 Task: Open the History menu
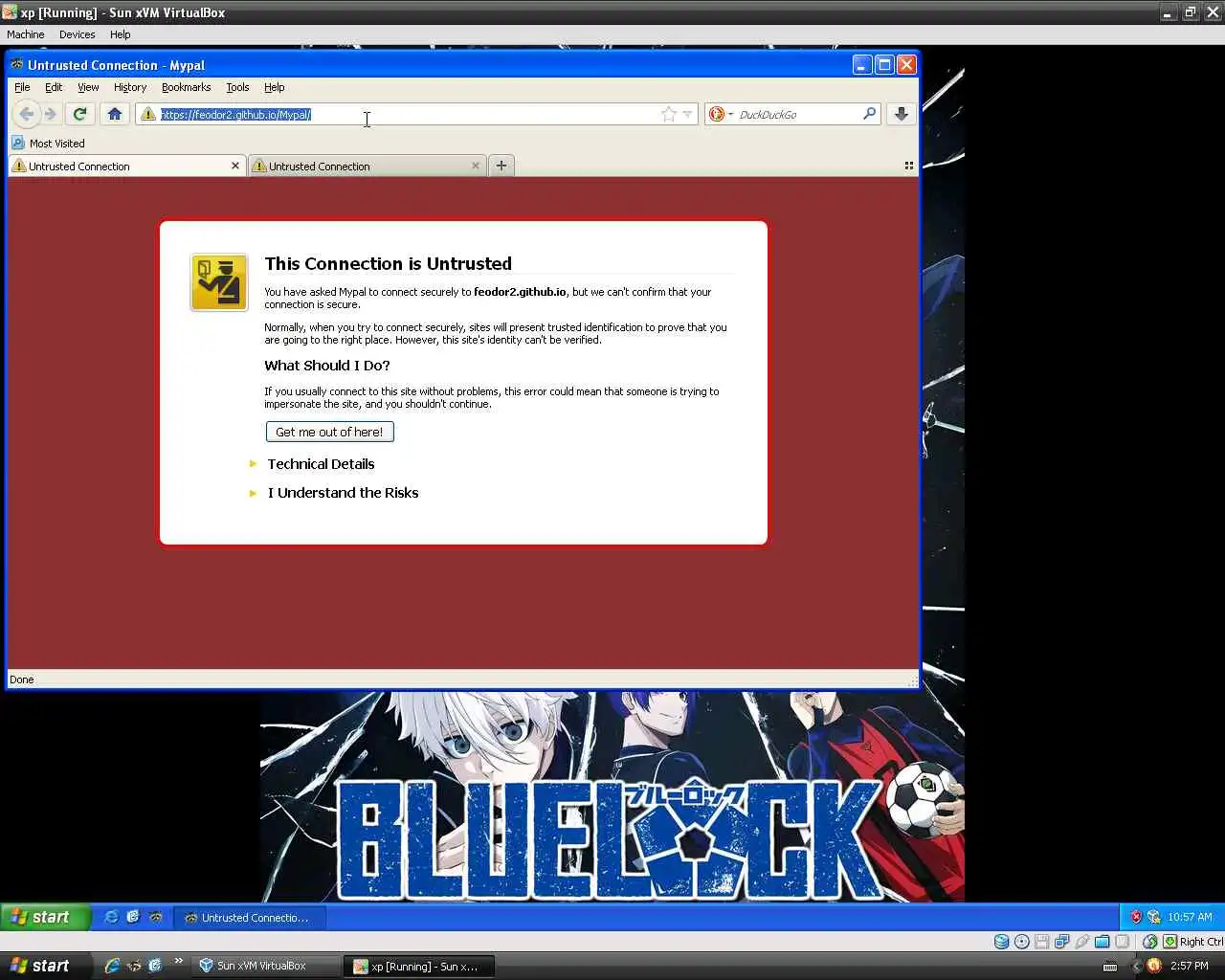click(x=130, y=87)
